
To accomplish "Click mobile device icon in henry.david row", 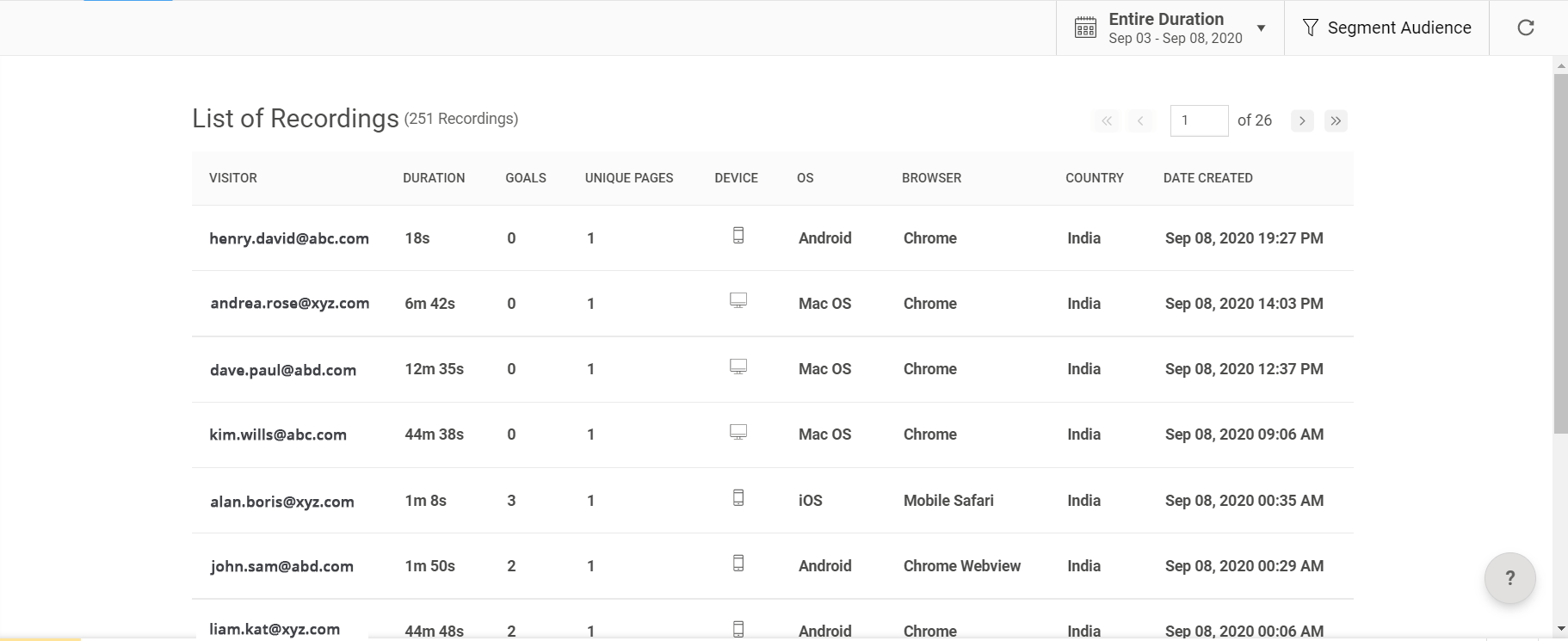I will [x=738, y=236].
